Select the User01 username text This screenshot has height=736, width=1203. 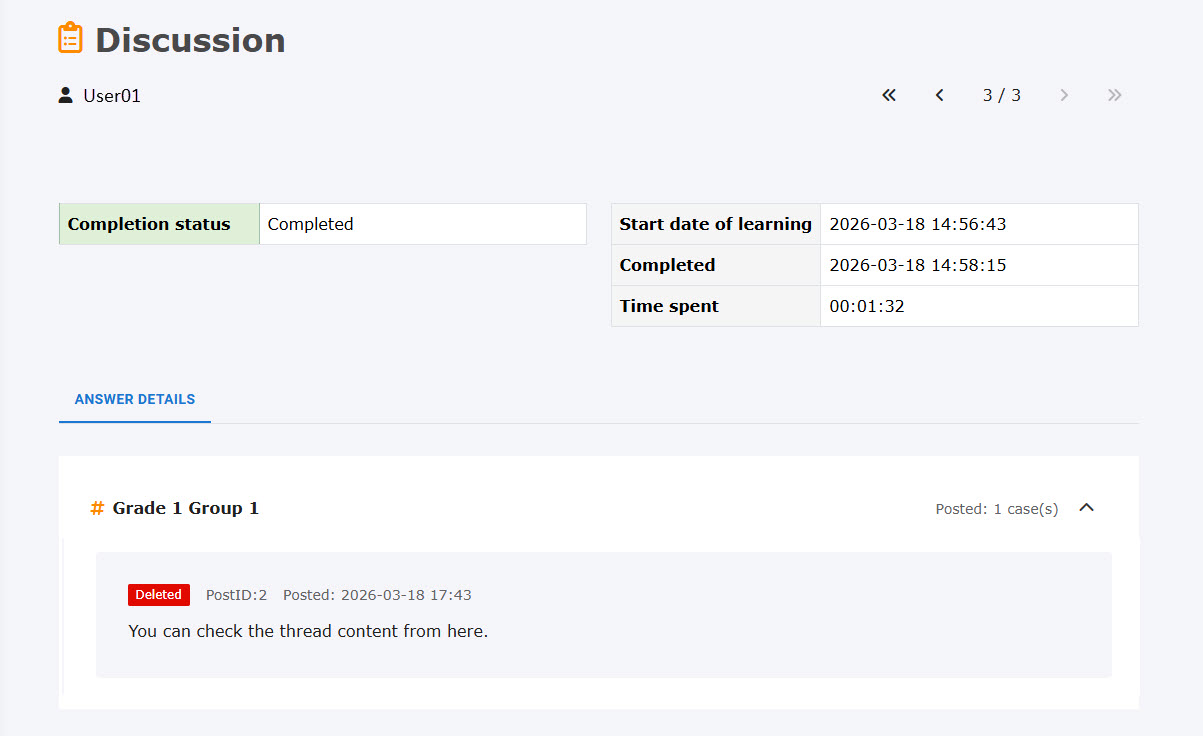pyautogui.click(x=112, y=96)
